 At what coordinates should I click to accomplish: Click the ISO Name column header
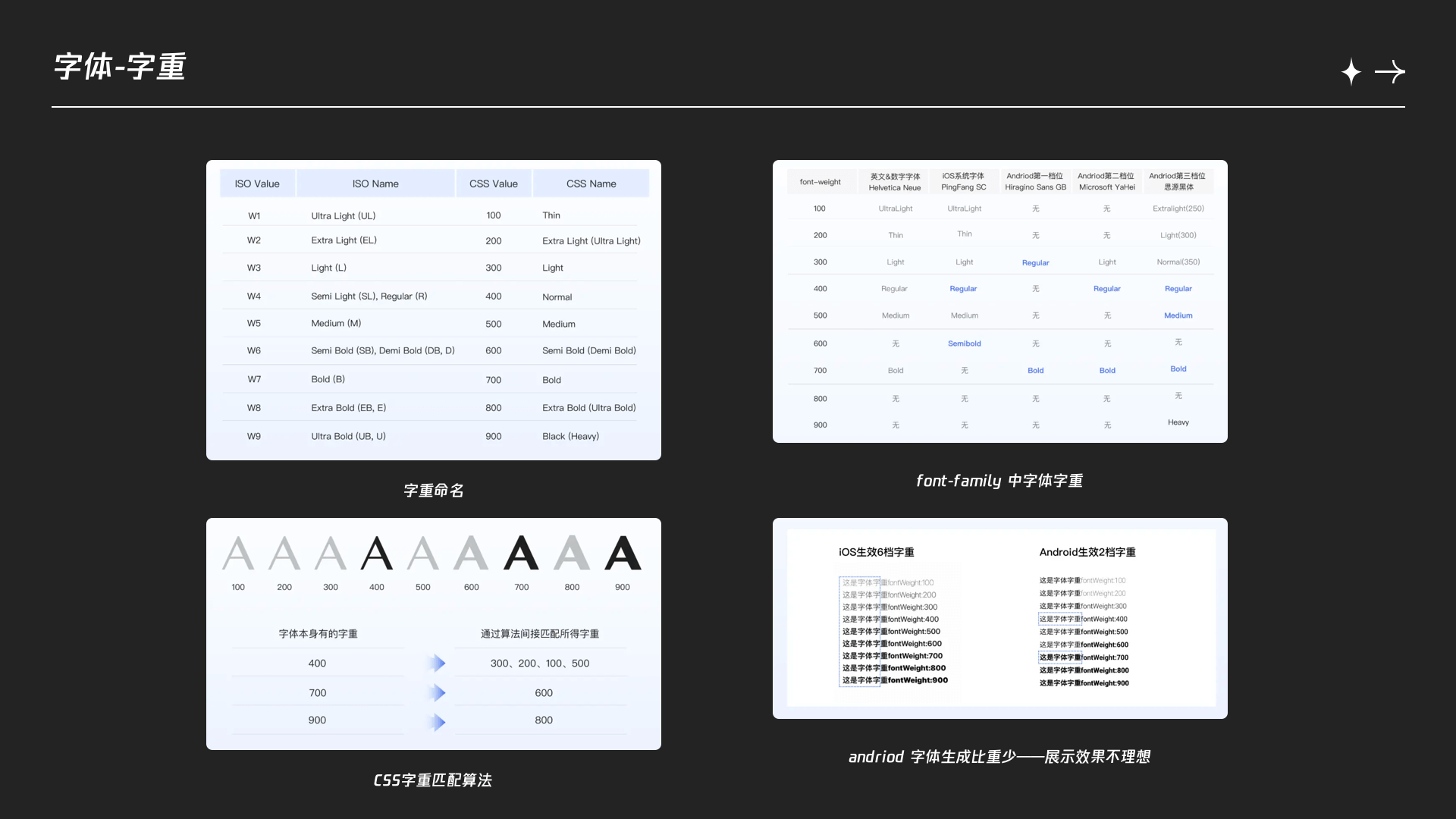pyautogui.click(x=375, y=184)
